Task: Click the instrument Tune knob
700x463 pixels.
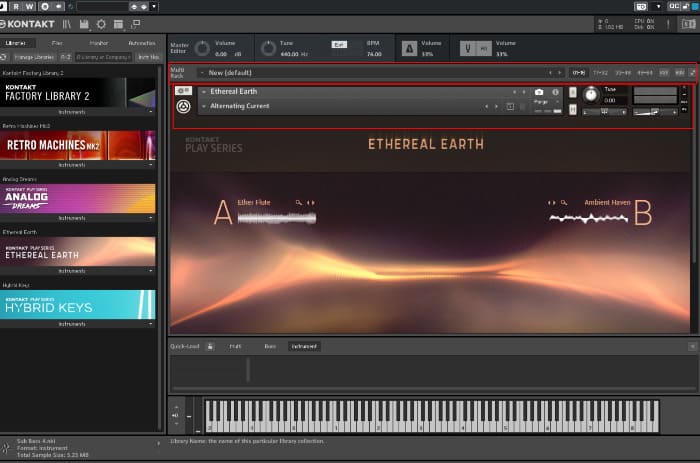Action: point(591,95)
